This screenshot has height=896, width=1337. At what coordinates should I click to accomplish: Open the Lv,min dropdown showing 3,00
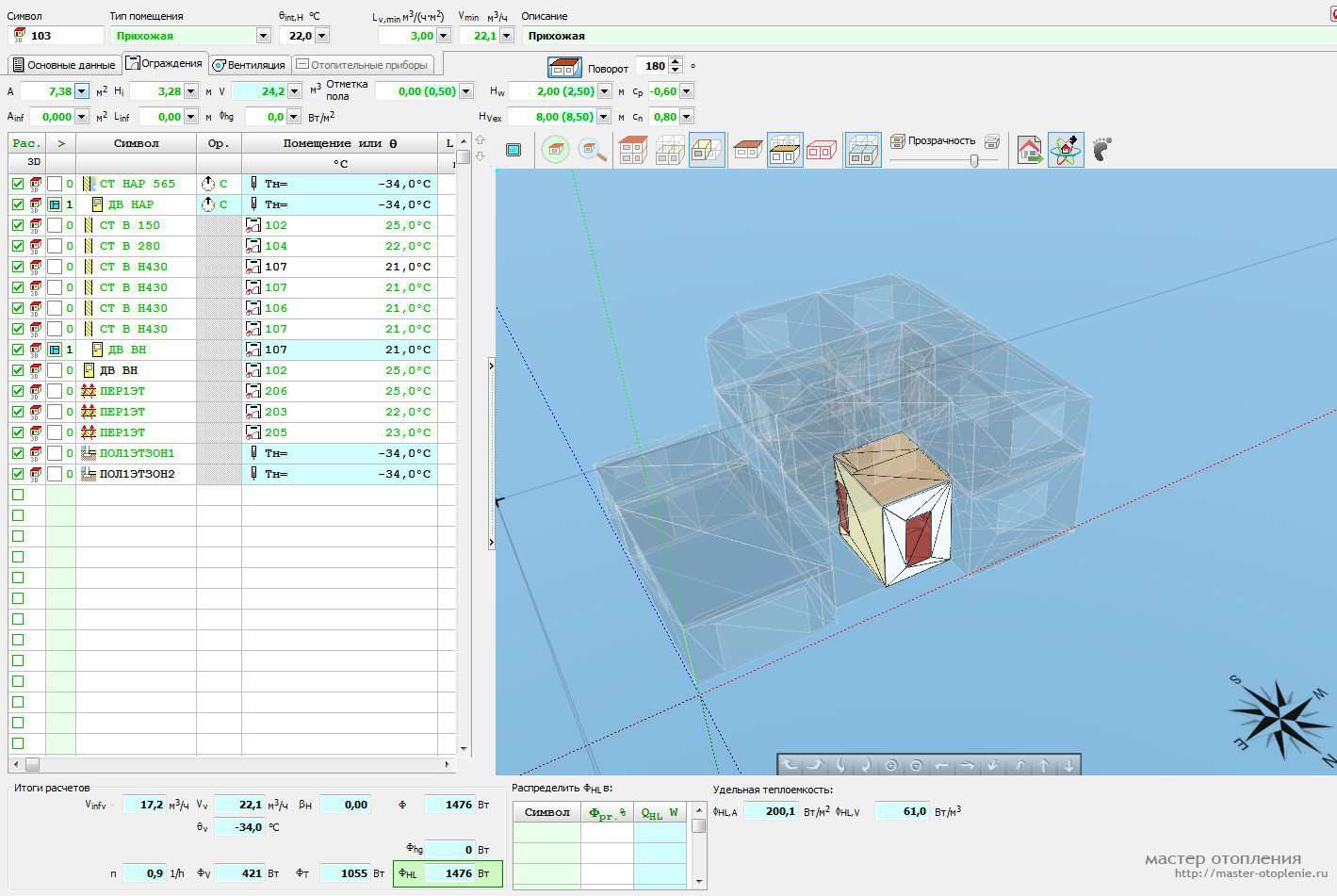click(x=443, y=36)
